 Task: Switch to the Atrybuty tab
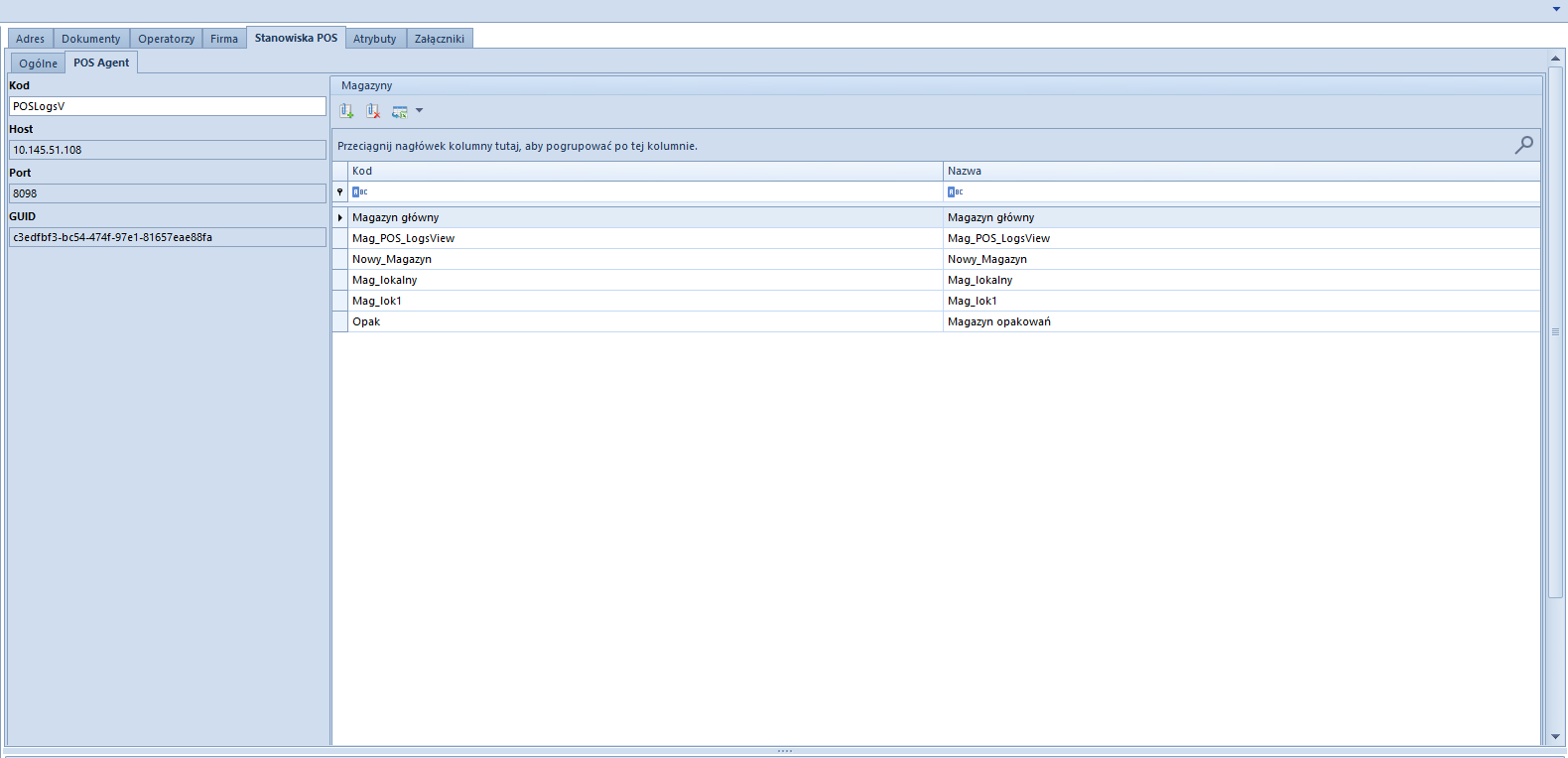pos(375,39)
